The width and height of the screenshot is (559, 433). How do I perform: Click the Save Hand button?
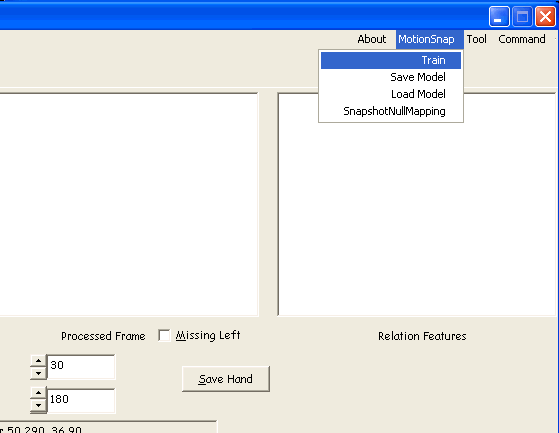point(226,379)
